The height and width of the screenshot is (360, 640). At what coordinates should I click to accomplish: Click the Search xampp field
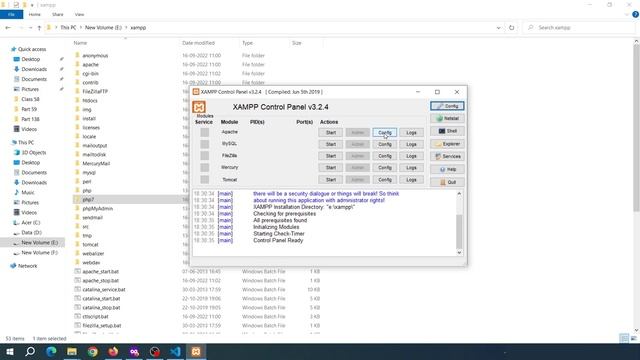point(580,28)
